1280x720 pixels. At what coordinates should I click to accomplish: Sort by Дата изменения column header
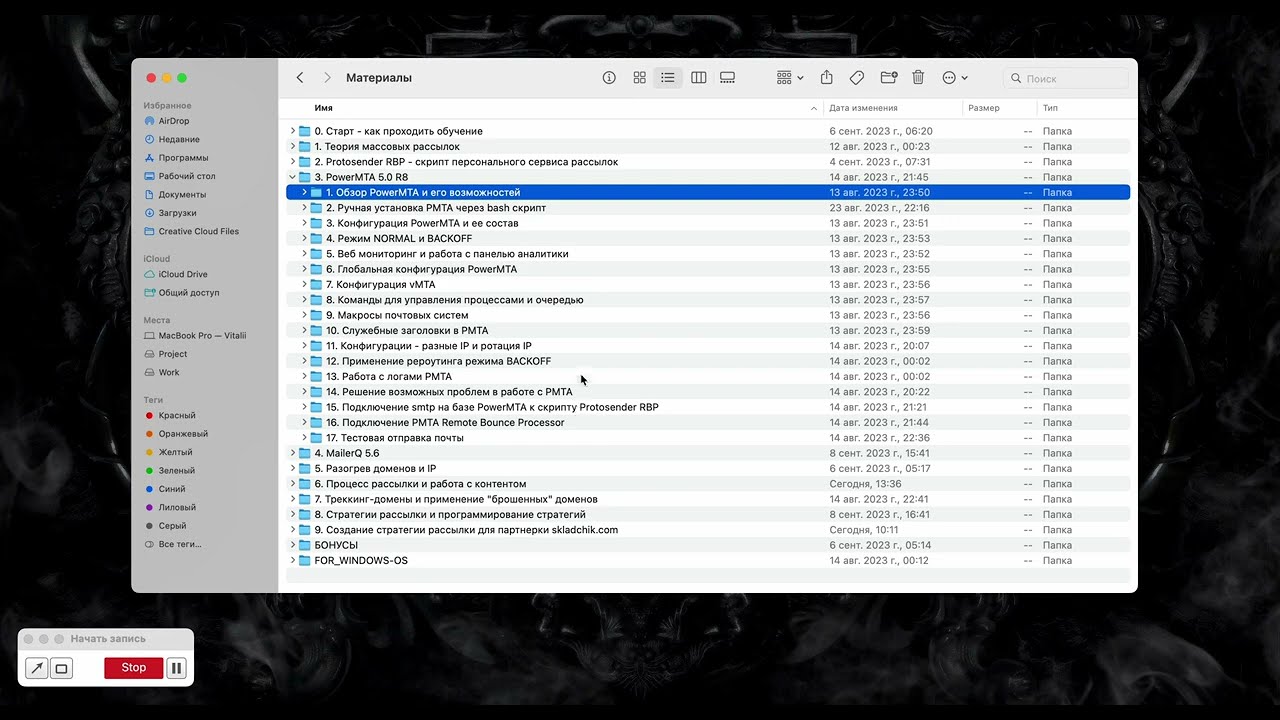click(x=863, y=108)
